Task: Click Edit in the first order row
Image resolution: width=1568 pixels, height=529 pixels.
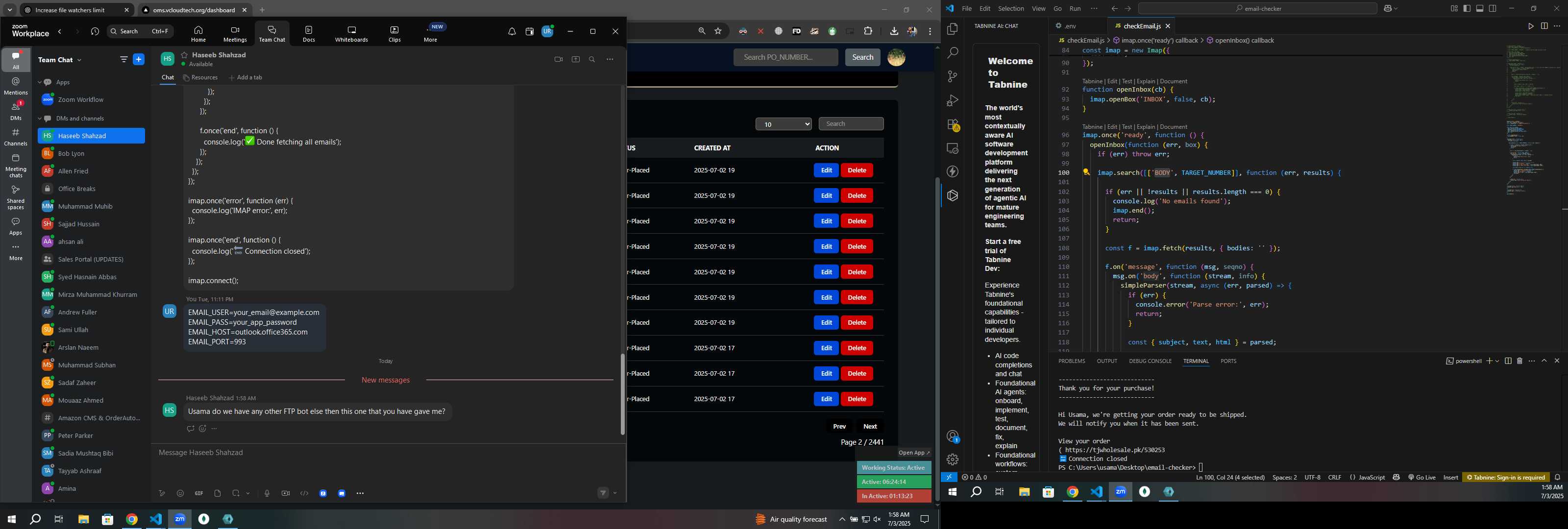Action: click(826, 170)
